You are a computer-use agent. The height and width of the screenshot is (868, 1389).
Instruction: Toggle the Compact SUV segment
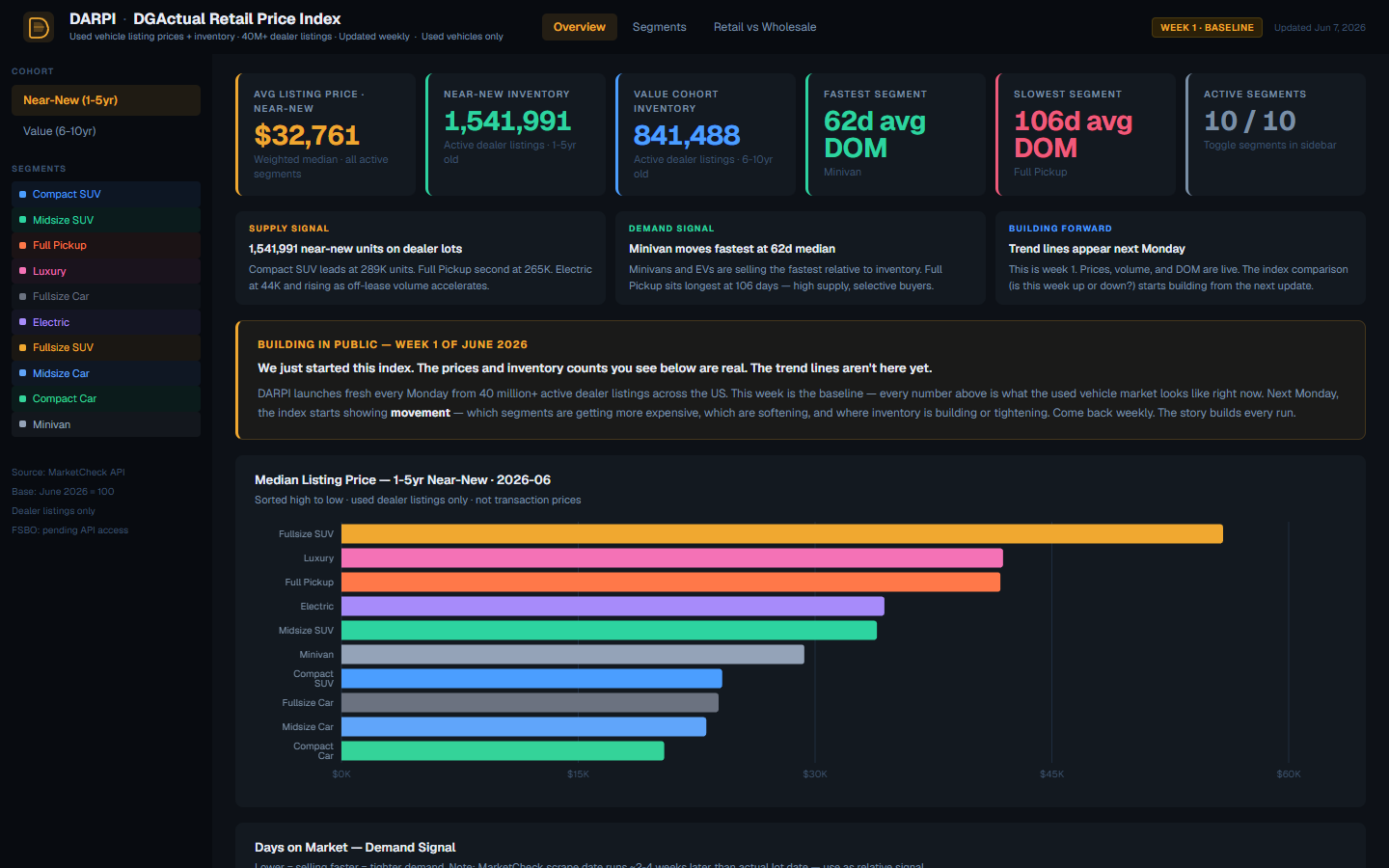click(x=106, y=194)
